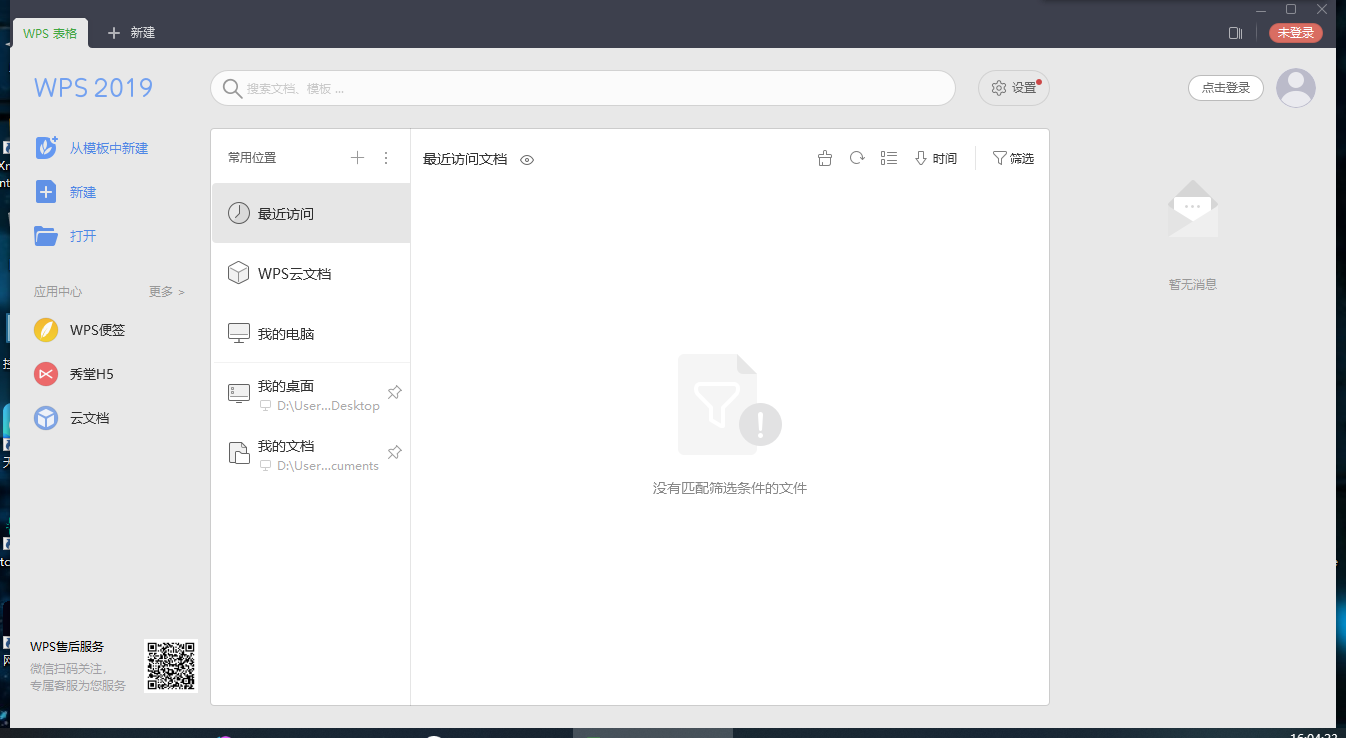1346x738 pixels.
Task: Click the 暂无消息 envelope icon
Action: (x=1193, y=209)
